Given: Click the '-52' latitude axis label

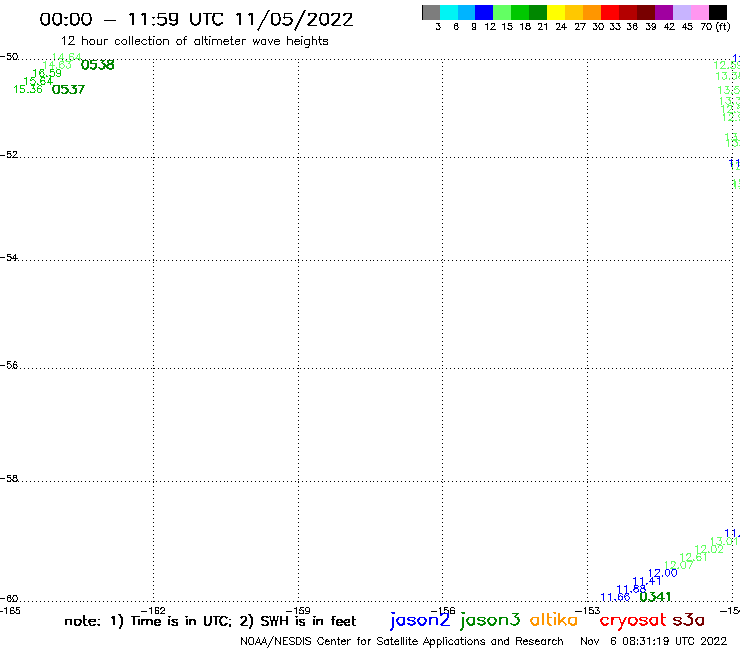Looking at the screenshot, I should tap(9, 155).
